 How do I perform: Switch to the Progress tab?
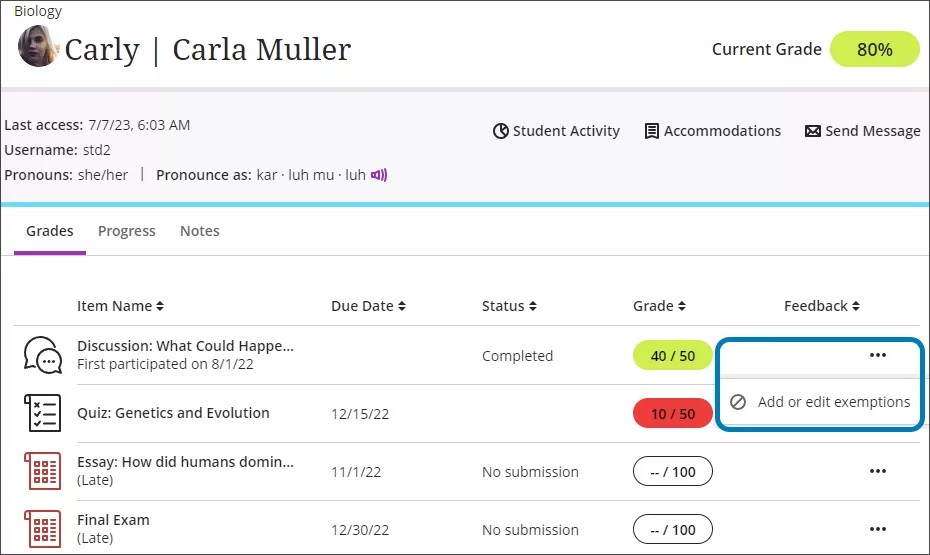[127, 231]
